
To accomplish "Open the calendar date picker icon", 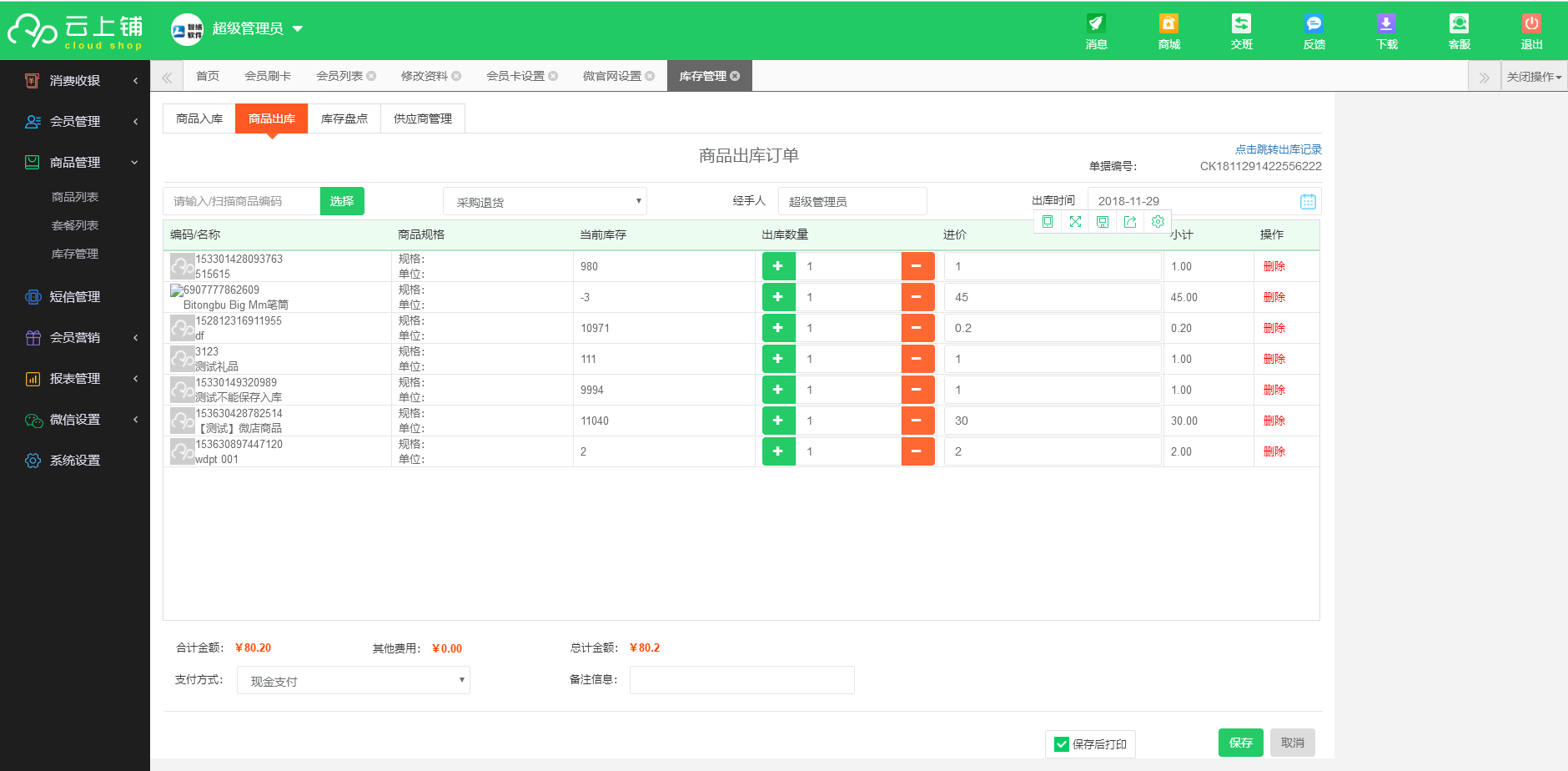I will 1308,201.
